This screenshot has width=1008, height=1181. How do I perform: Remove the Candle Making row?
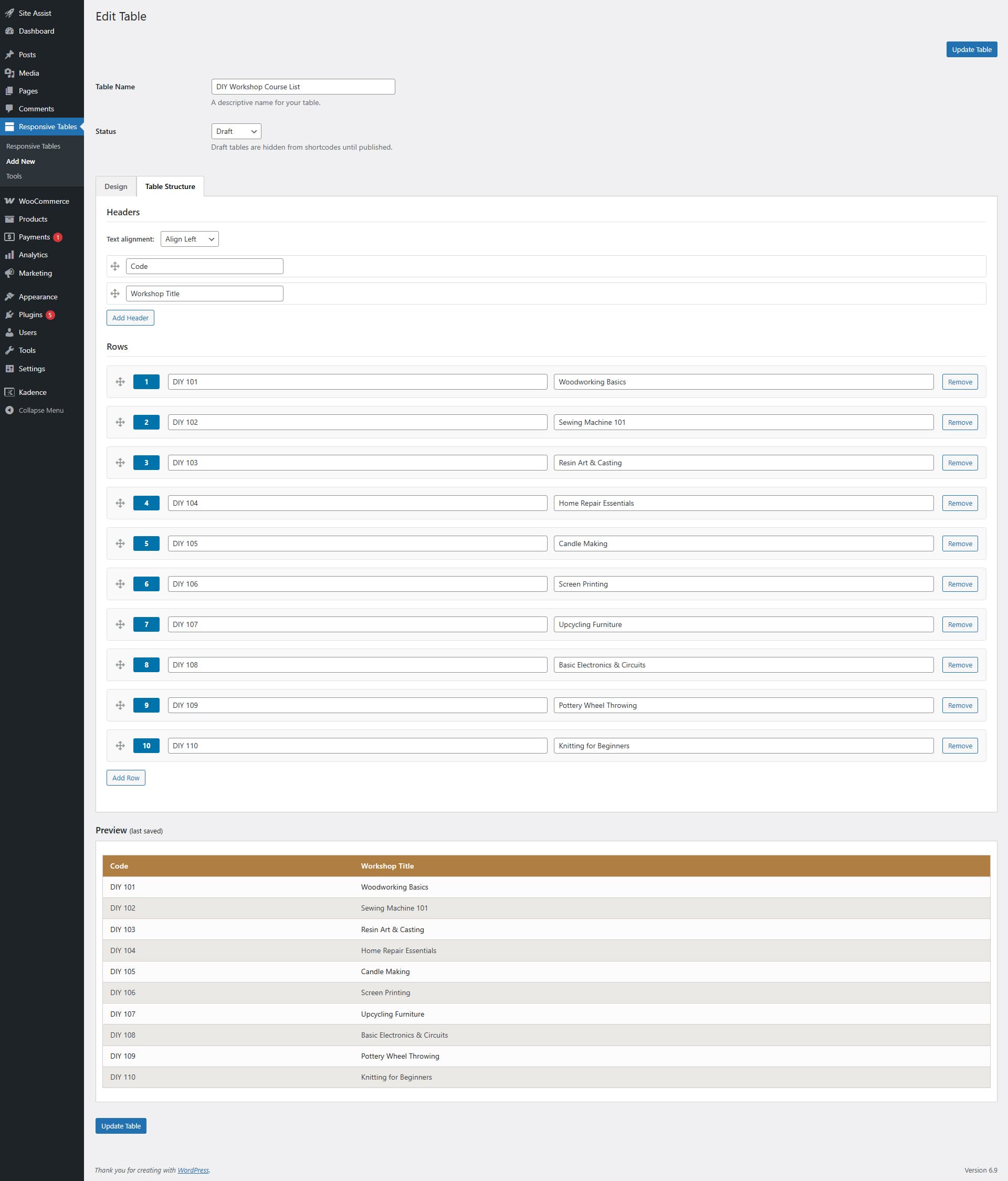pyautogui.click(x=960, y=544)
